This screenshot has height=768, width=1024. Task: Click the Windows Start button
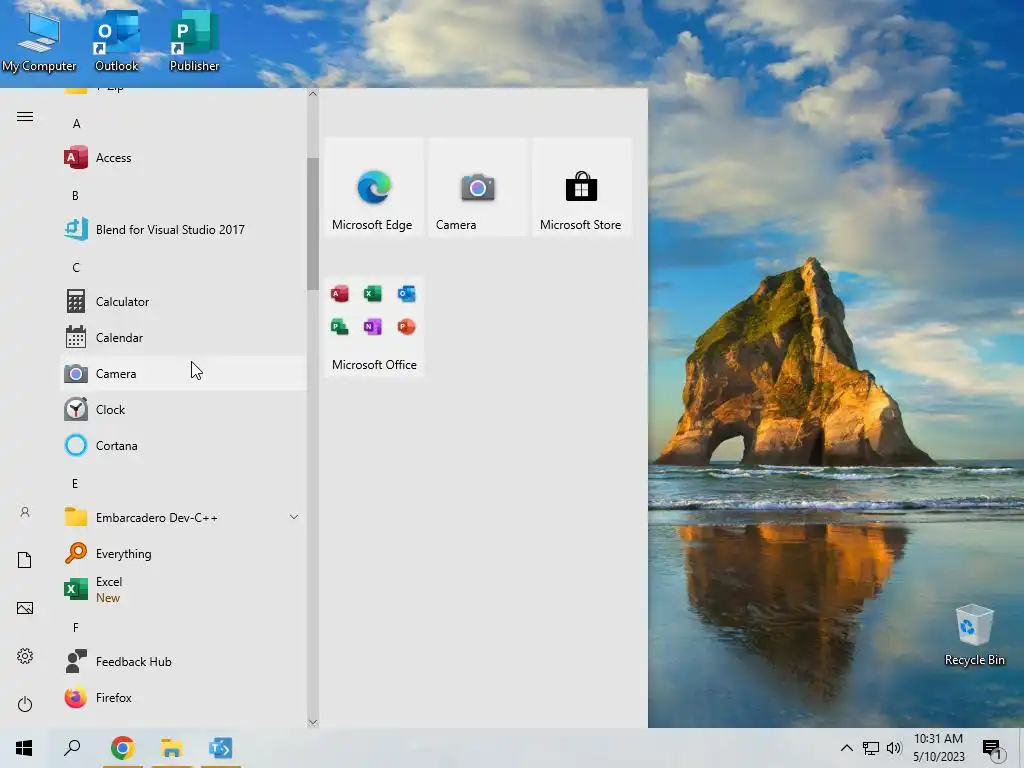24,748
